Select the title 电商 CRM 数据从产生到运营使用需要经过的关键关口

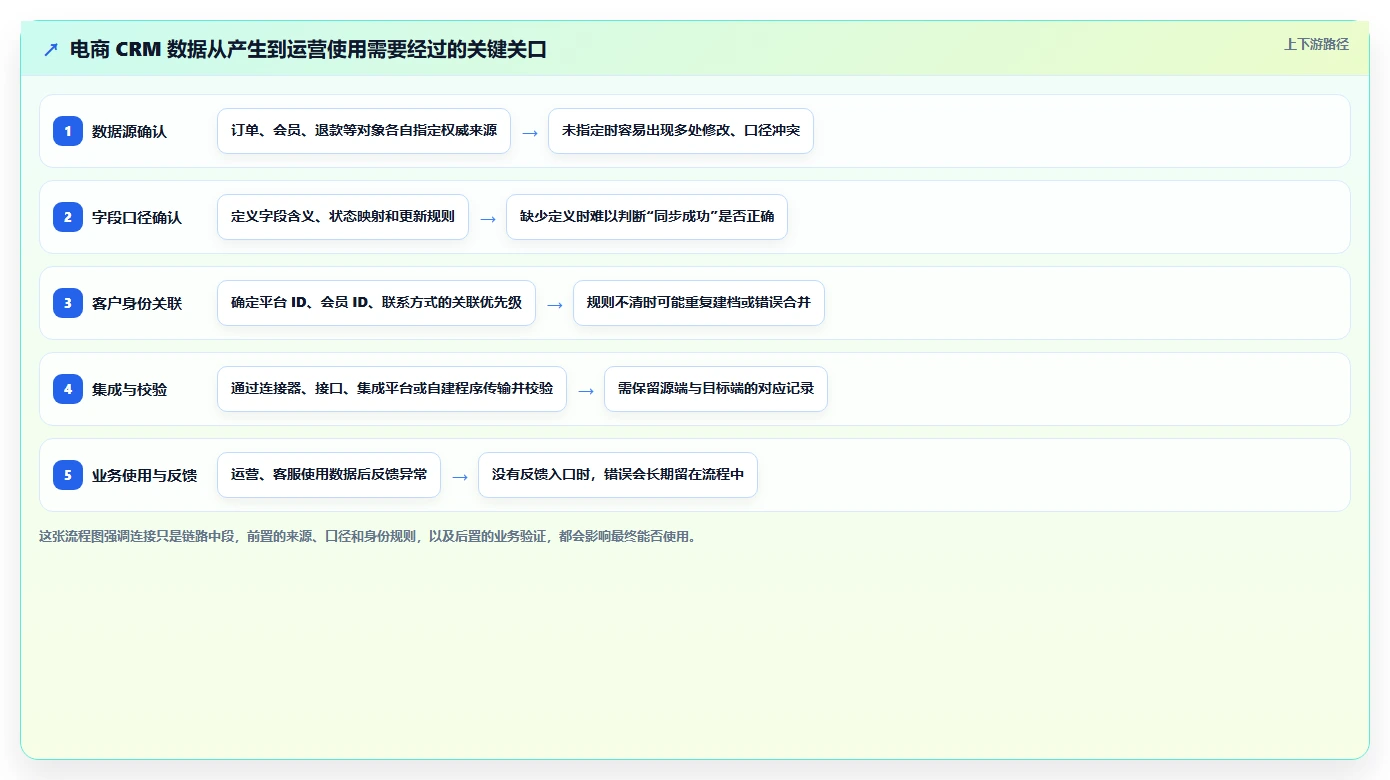308,50
